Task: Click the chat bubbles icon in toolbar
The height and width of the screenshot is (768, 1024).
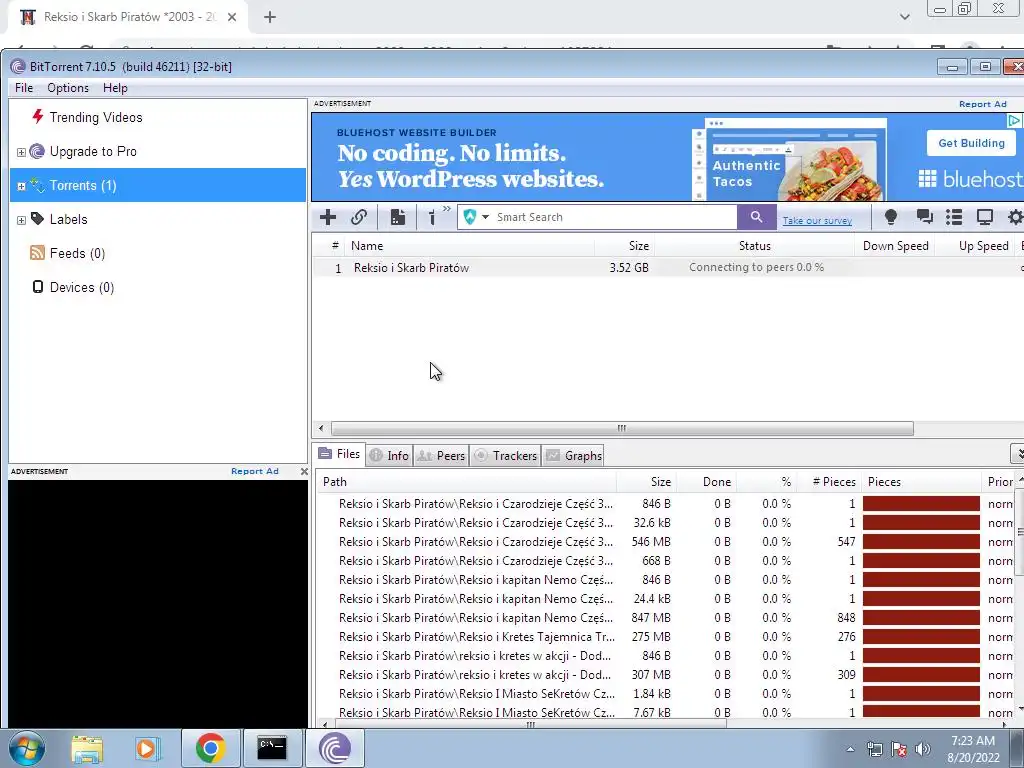Action: pyautogui.click(x=924, y=217)
